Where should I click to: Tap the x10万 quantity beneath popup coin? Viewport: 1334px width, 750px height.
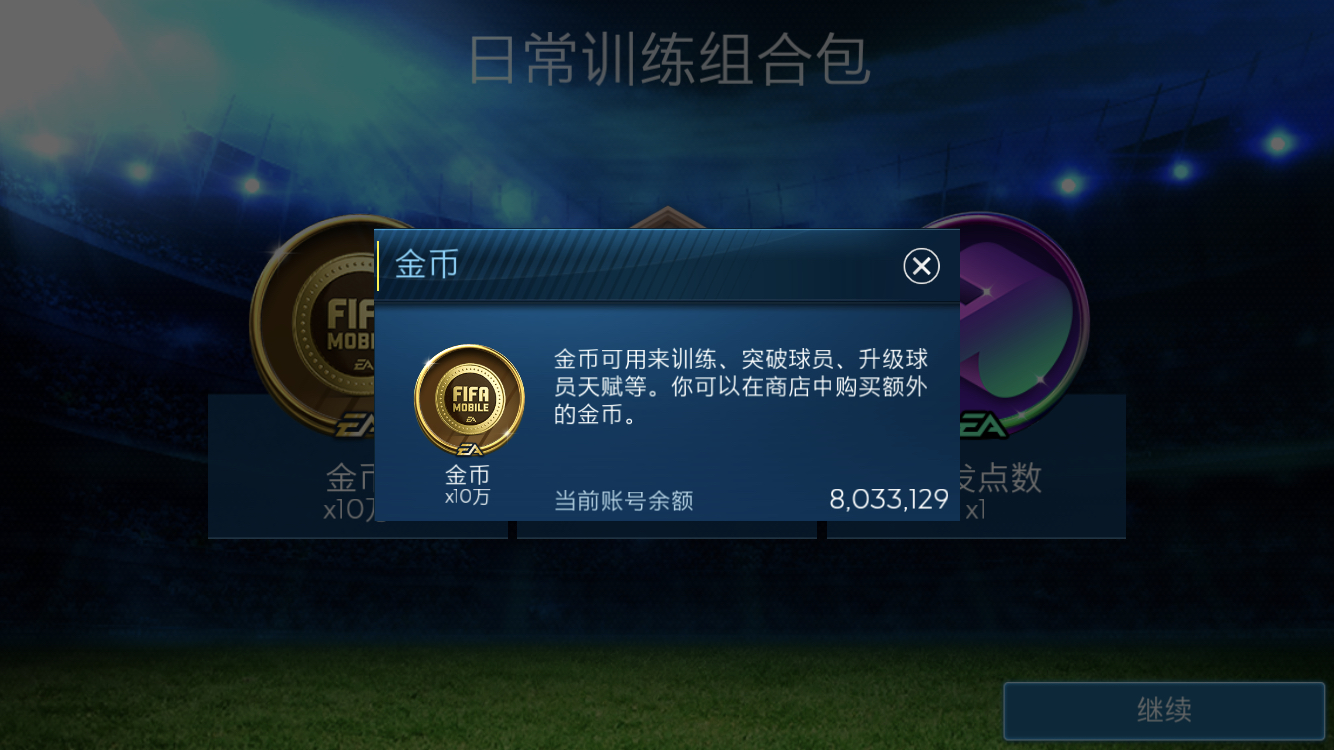point(467,497)
